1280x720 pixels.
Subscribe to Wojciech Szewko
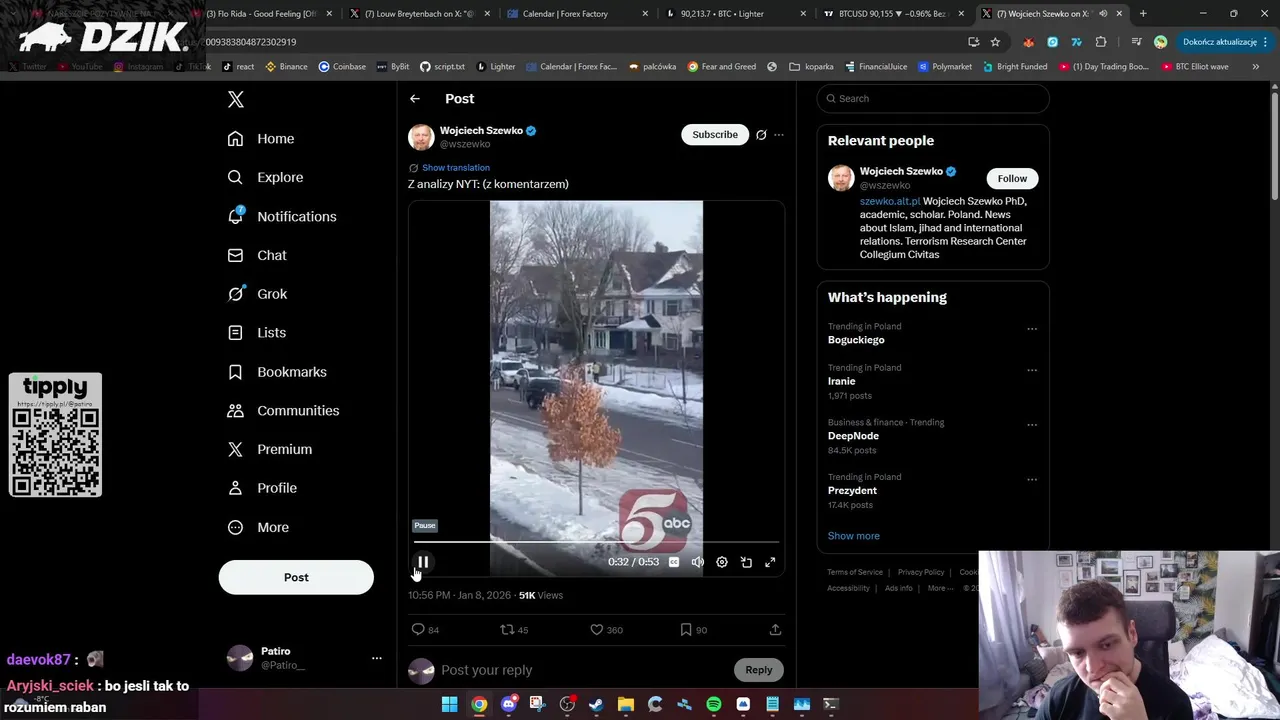[x=715, y=134]
